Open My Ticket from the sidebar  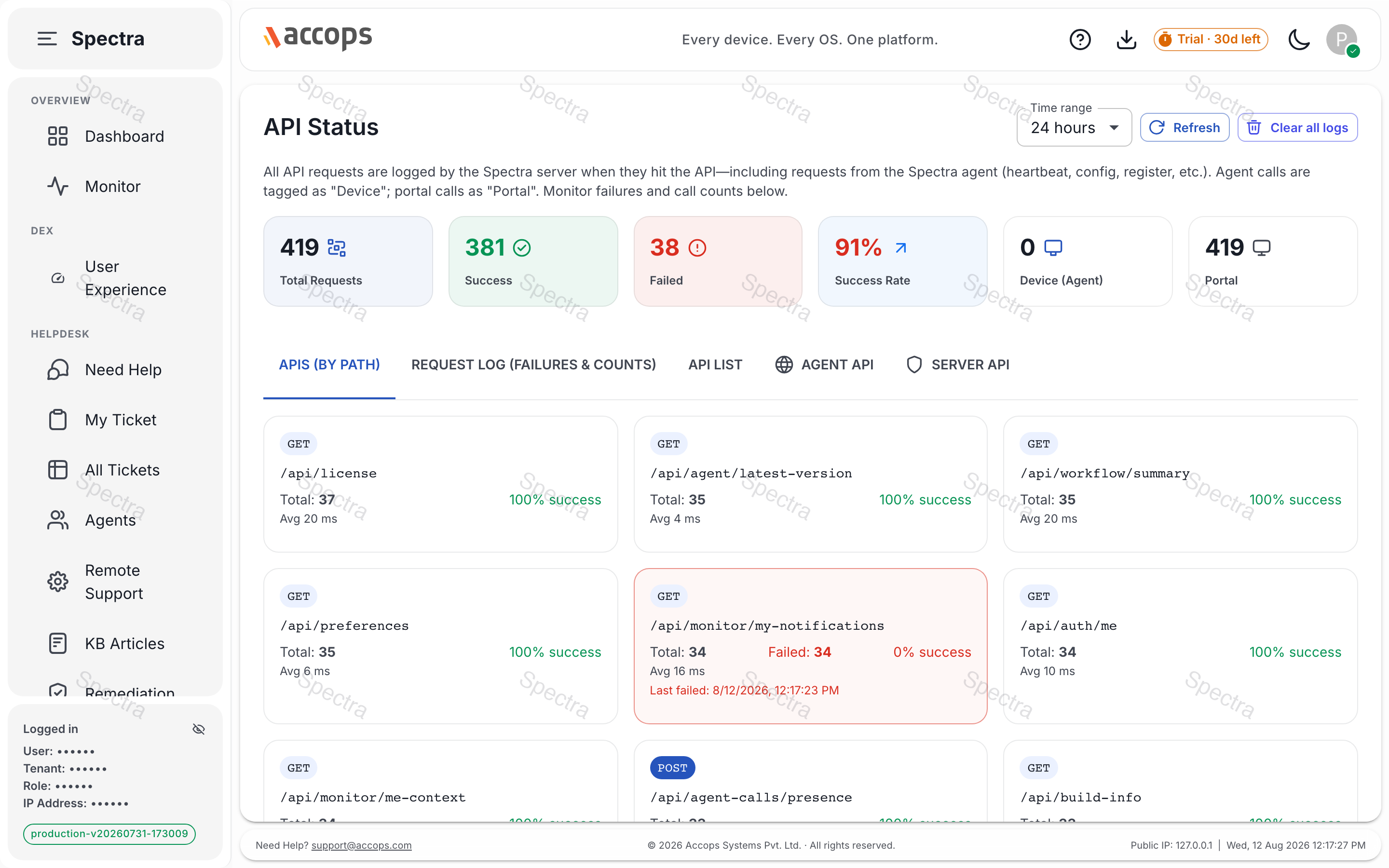coord(115,420)
